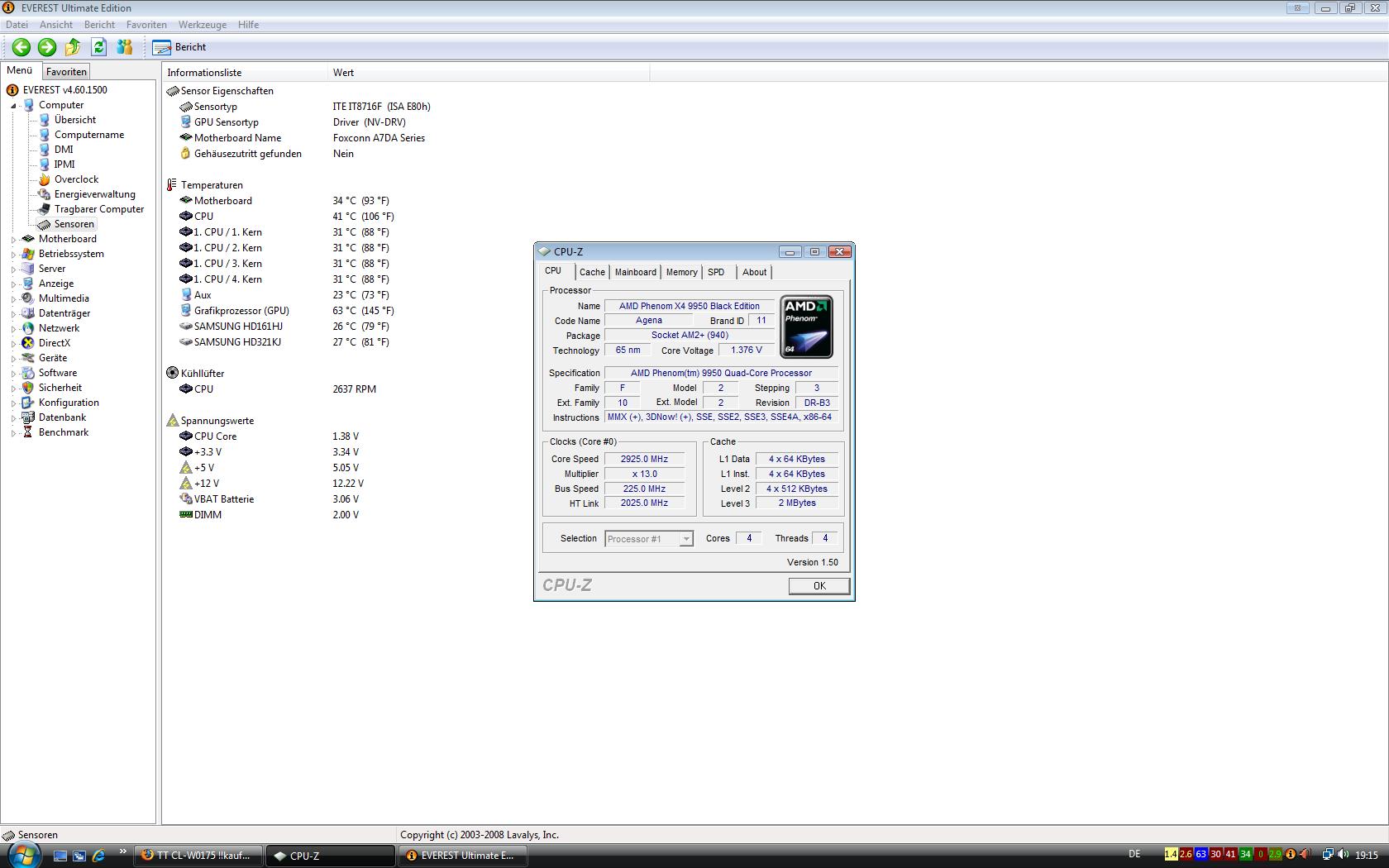Click the Software tree icon

28,373
